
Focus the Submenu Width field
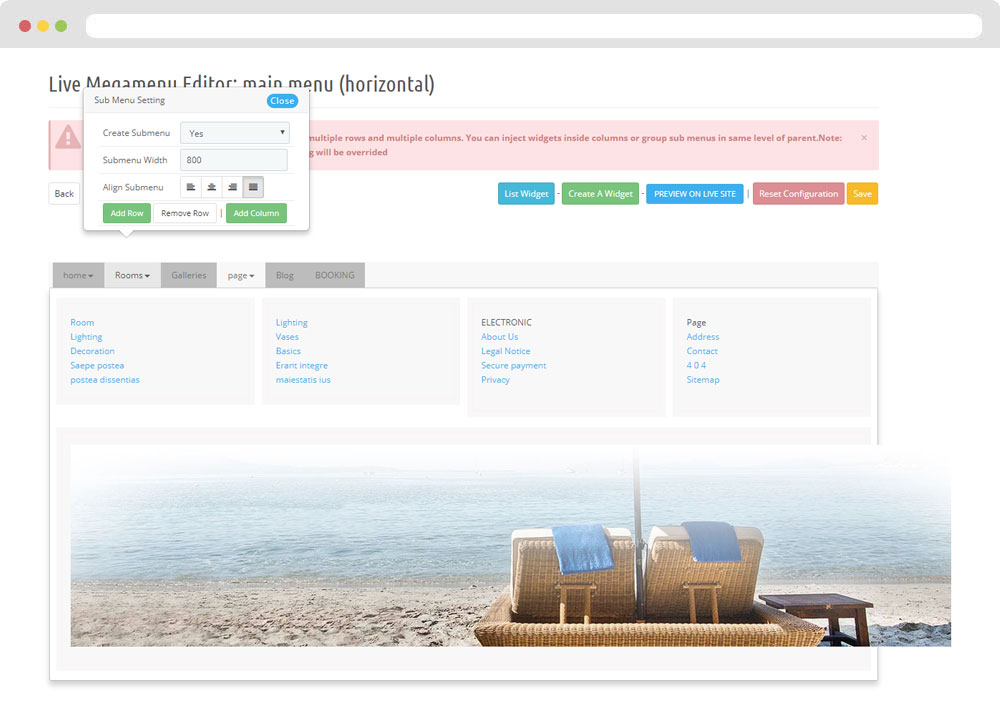[233, 160]
